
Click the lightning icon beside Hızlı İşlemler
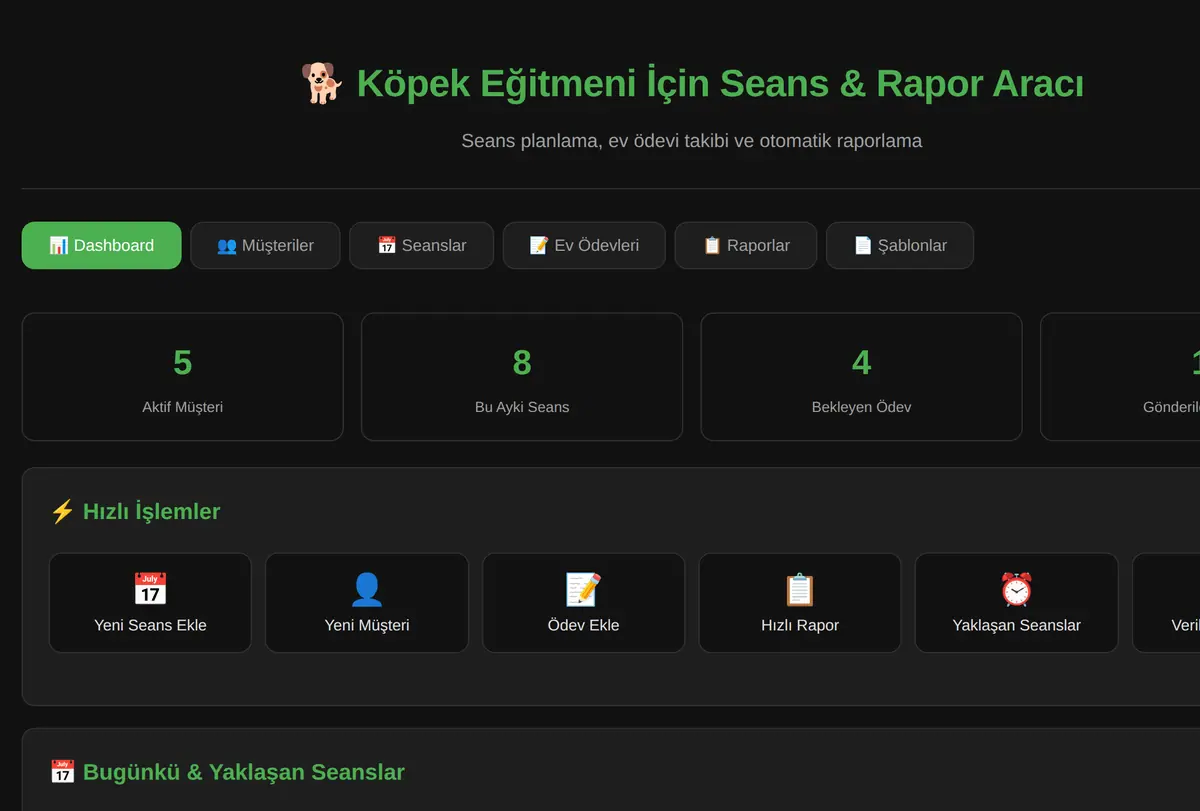click(x=62, y=512)
